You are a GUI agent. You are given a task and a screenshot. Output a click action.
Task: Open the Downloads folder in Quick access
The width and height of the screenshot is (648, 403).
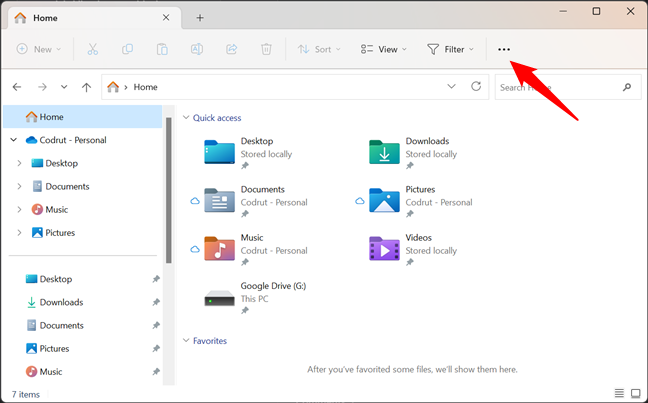tap(385, 152)
